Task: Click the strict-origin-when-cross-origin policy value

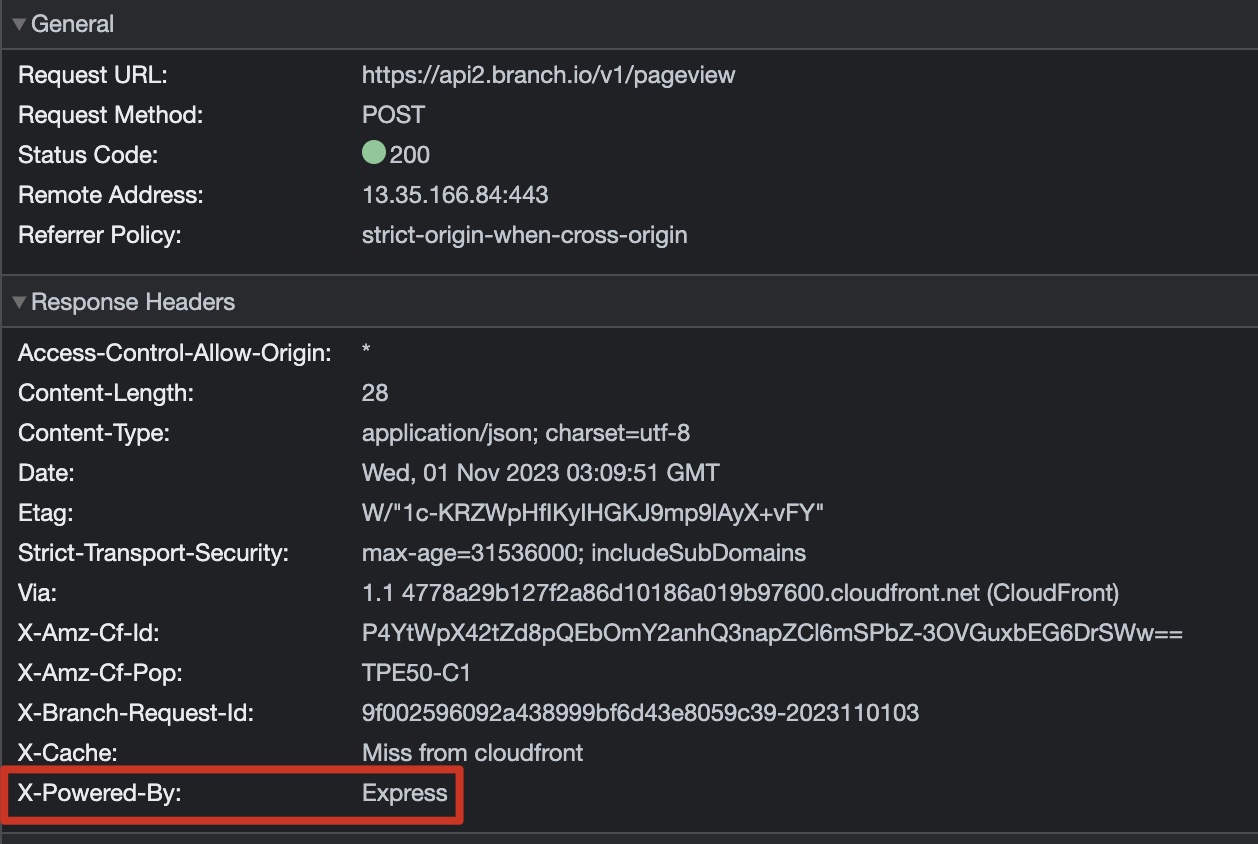Action: (524, 235)
